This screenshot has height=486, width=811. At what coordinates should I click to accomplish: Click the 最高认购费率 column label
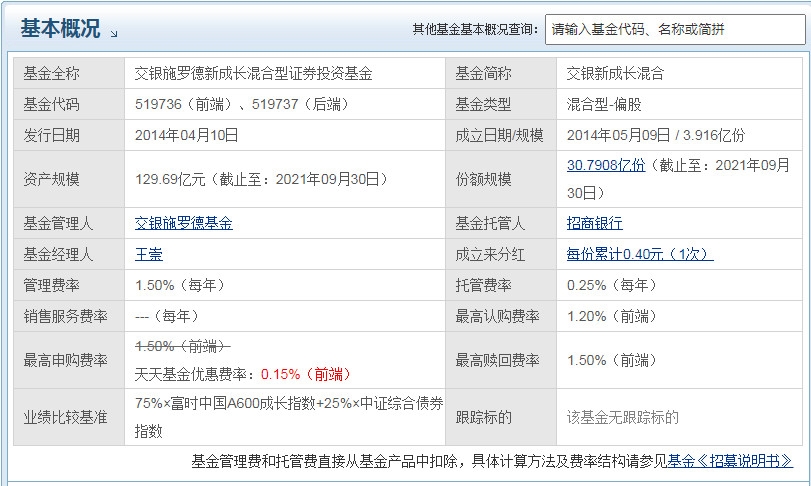point(498,316)
